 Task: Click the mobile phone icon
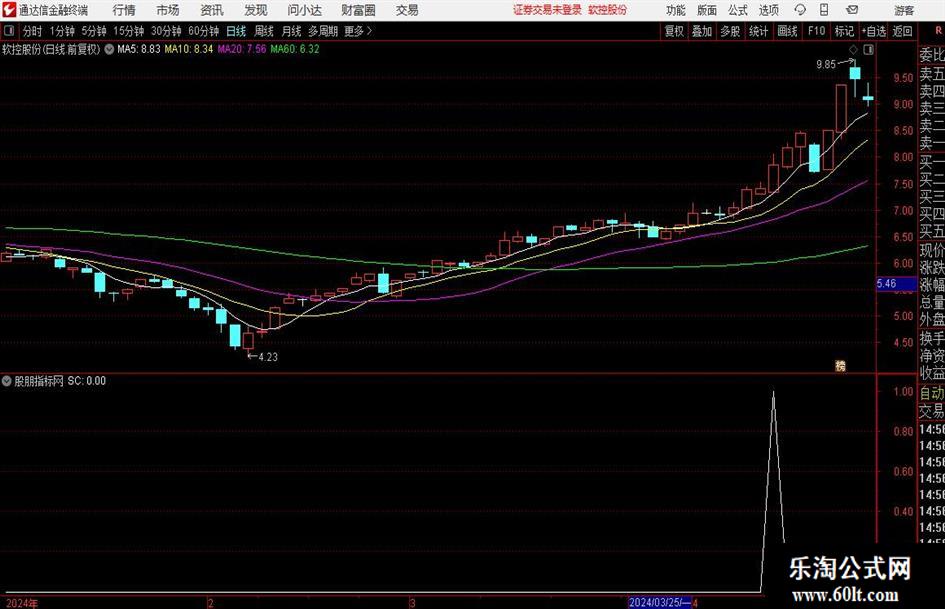click(x=824, y=10)
